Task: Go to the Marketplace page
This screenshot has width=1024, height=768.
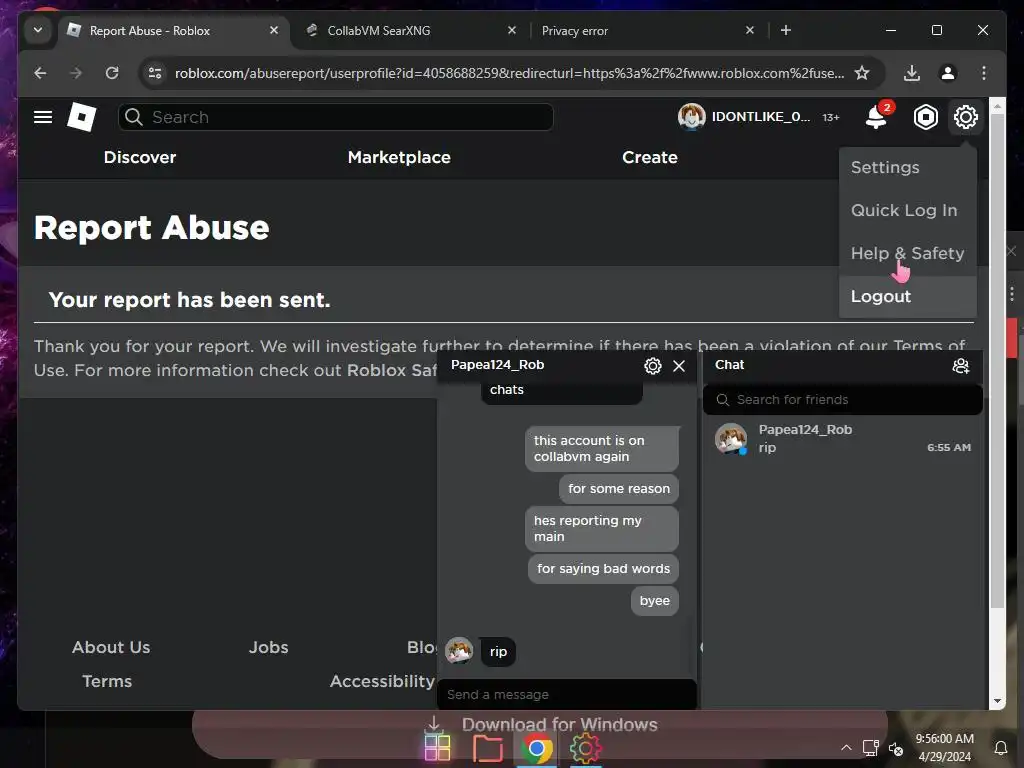Action: click(399, 157)
